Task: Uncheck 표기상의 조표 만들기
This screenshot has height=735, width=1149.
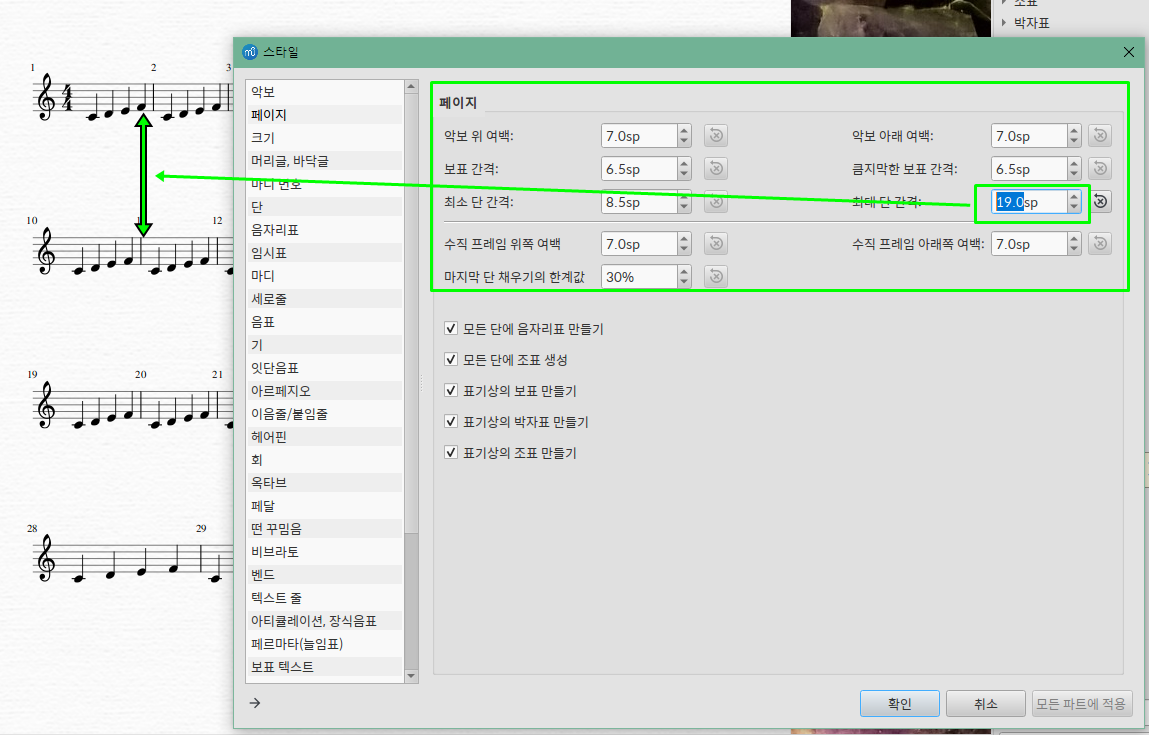Action: [x=451, y=452]
